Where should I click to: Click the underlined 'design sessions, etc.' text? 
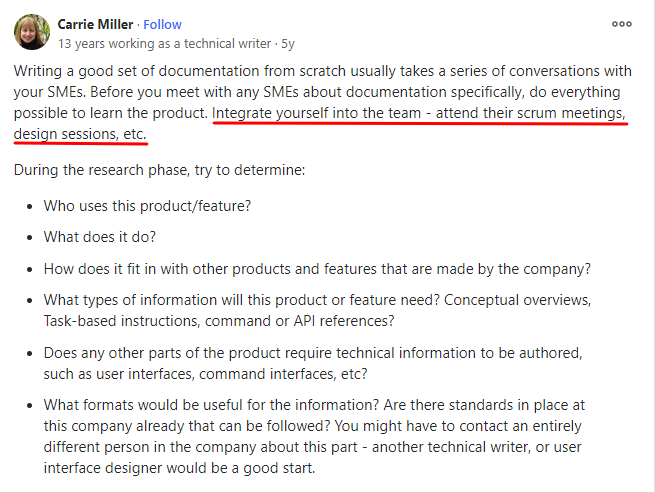pyautogui.click(x=80, y=134)
